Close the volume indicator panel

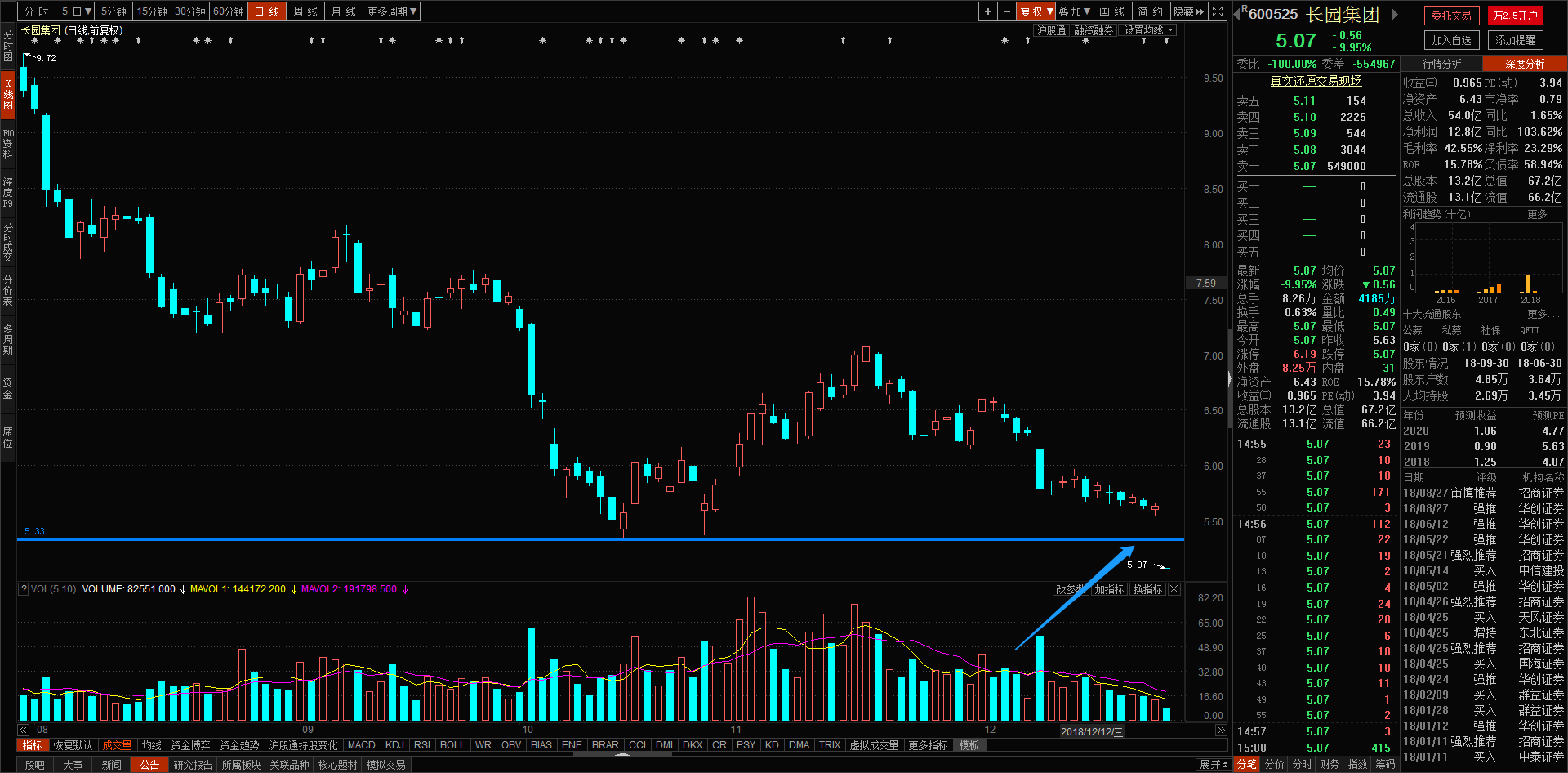pyautogui.click(x=1174, y=589)
